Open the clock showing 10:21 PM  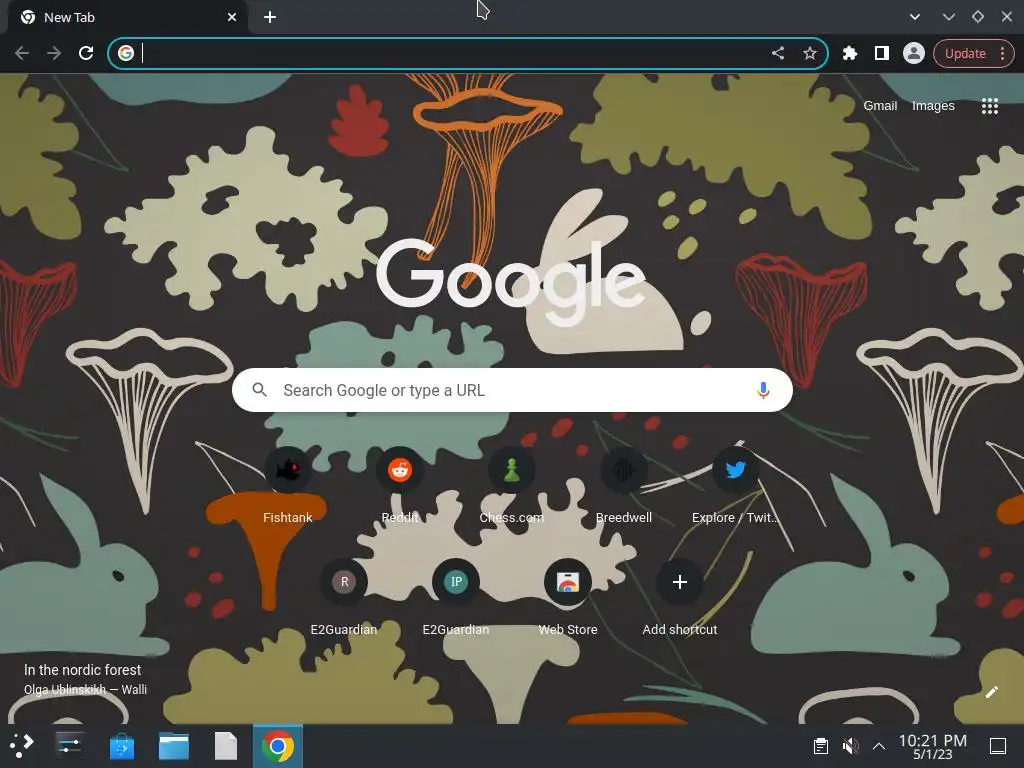click(x=933, y=746)
